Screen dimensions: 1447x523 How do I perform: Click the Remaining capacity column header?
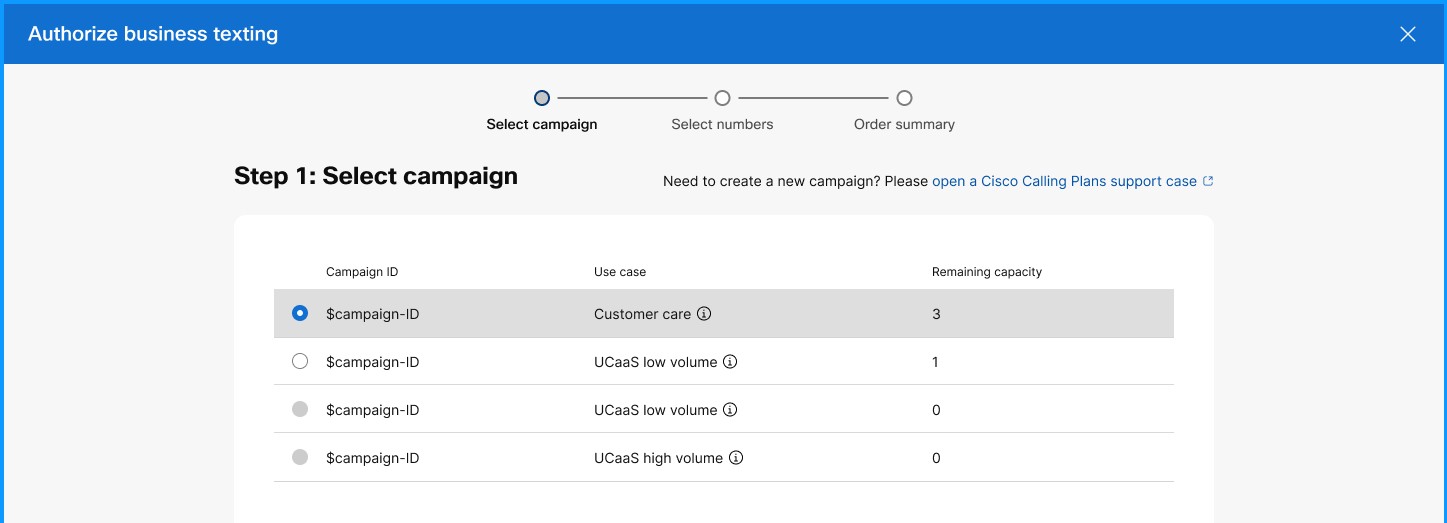[987, 272]
